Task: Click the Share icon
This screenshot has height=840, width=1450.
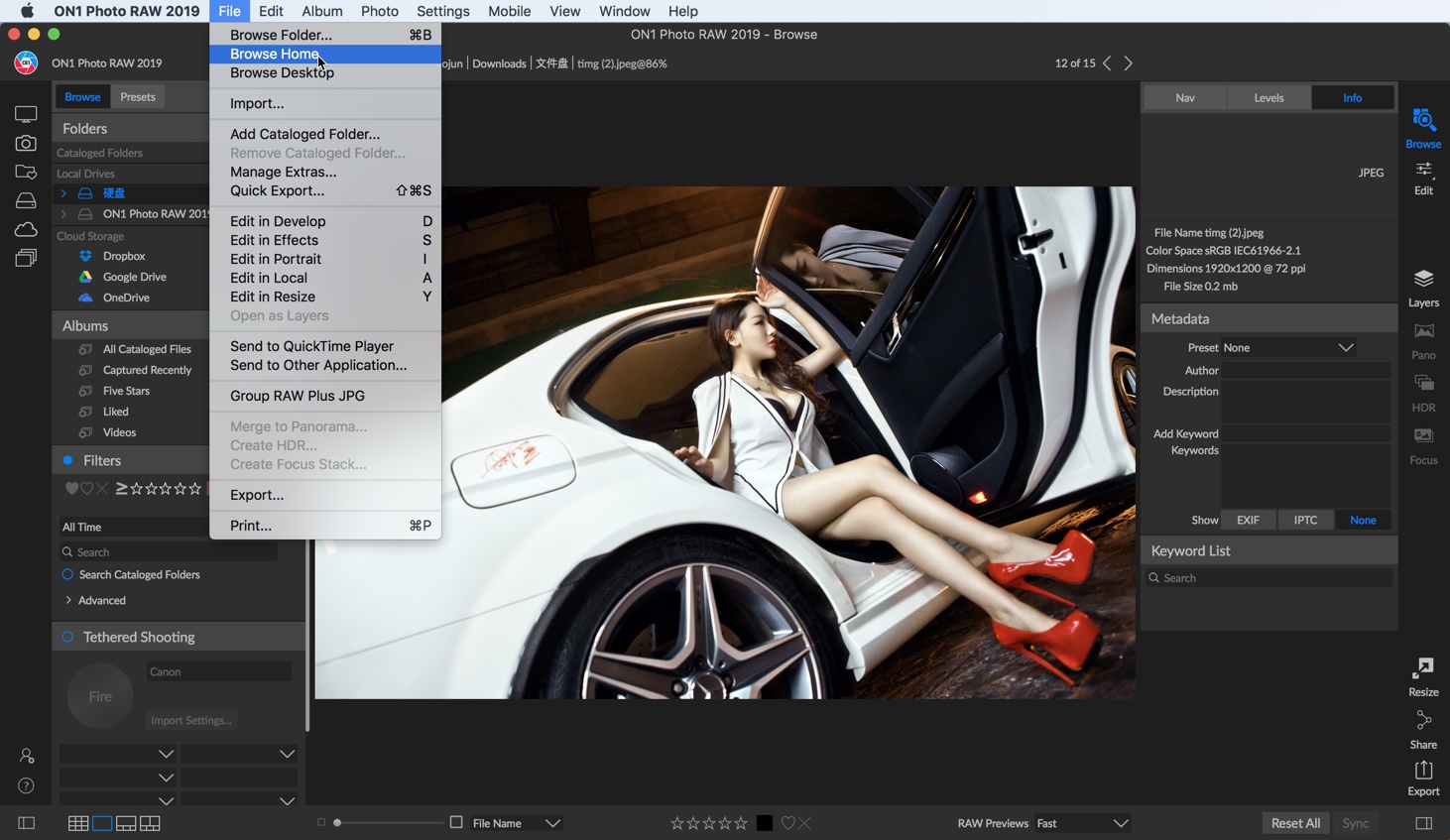Action: [x=1423, y=721]
